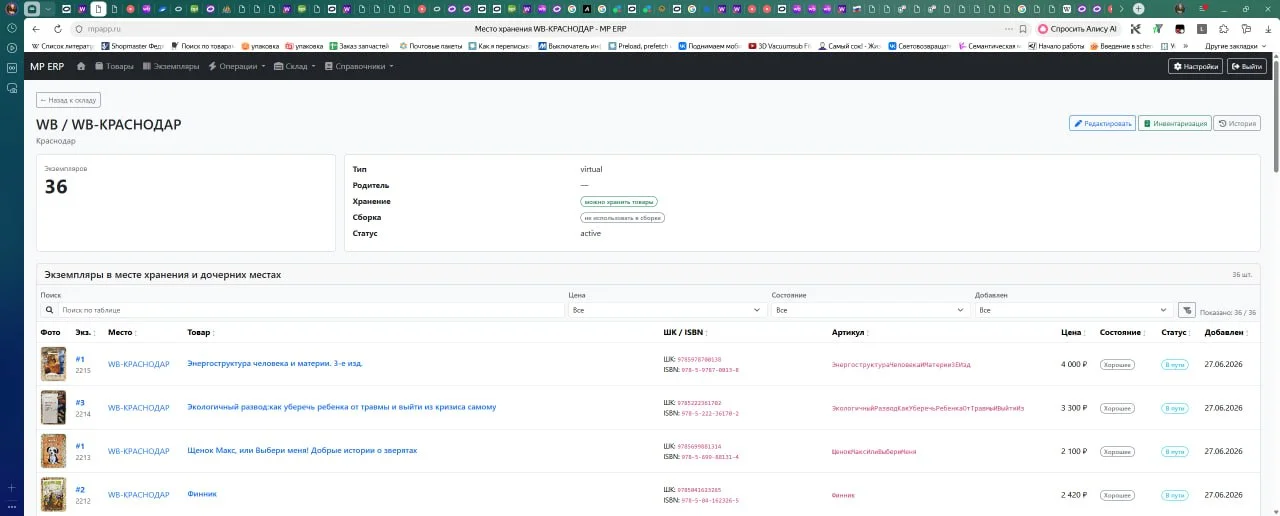
Task: Open WB-КРАСНОДАР link in Щенок Макс row
Action: (x=139, y=451)
